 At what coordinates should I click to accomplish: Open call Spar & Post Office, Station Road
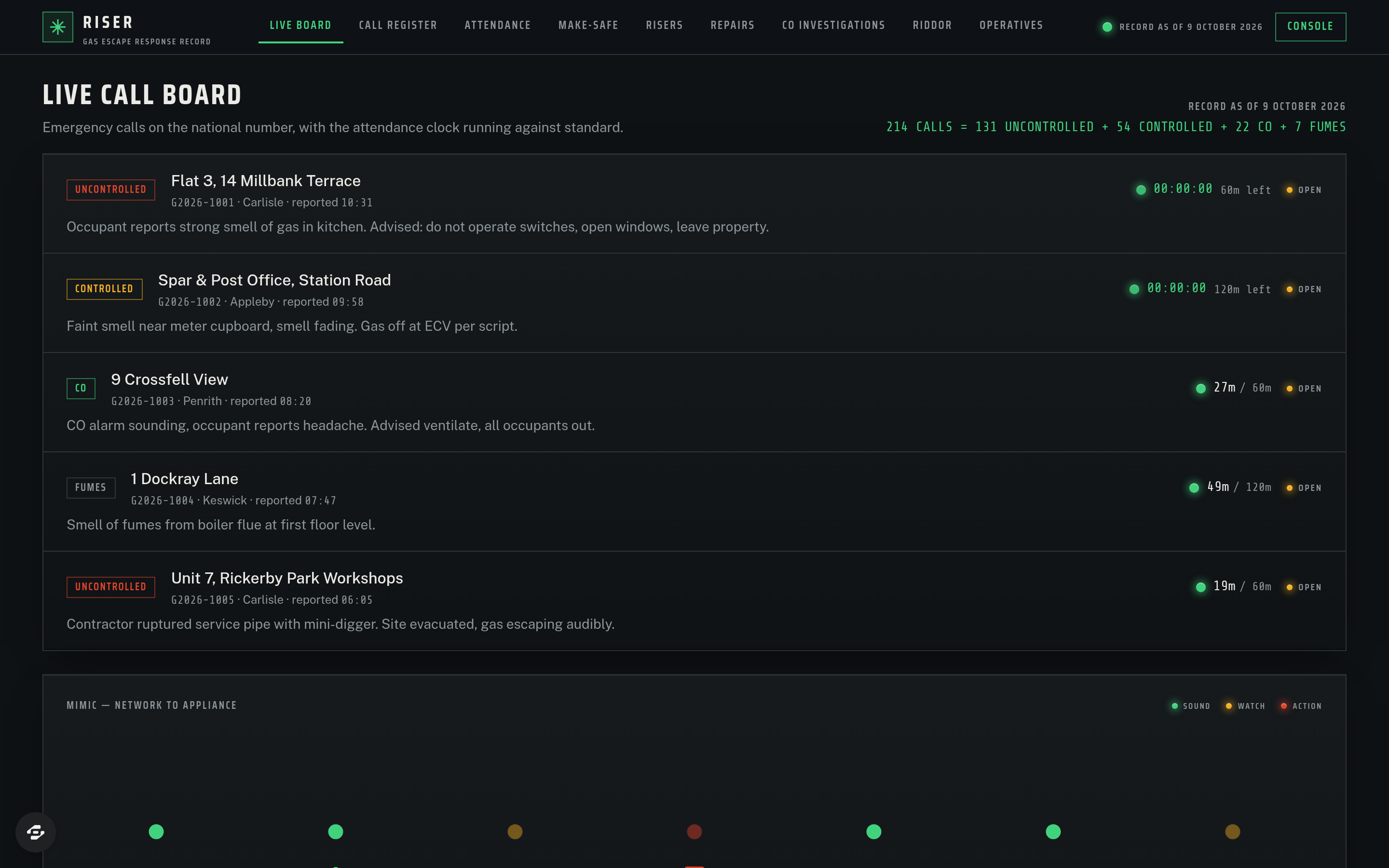(x=694, y=303)
